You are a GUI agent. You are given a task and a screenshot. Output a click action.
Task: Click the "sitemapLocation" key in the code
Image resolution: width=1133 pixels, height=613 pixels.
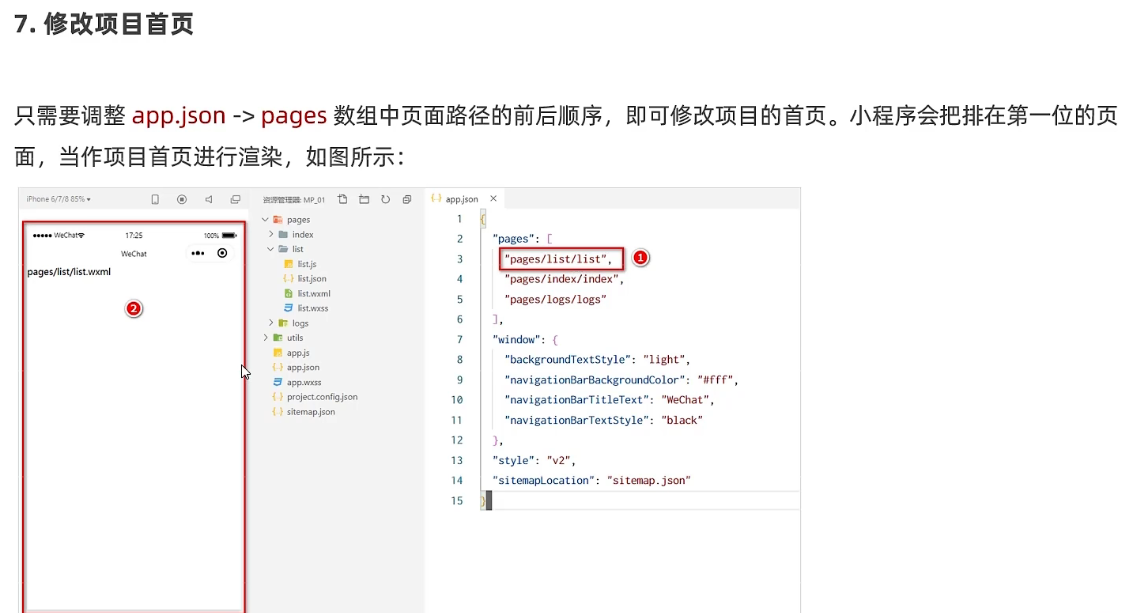tap(543, 481)
